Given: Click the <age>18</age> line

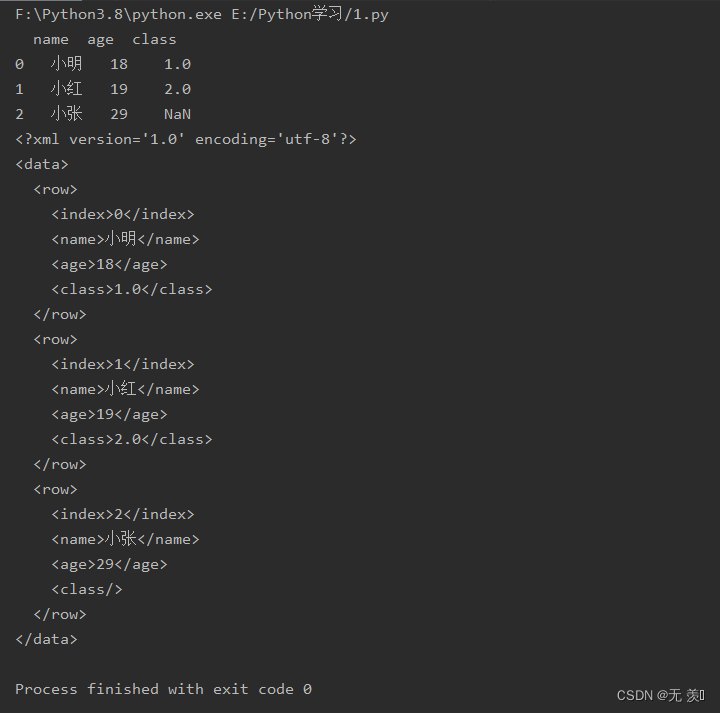Looking at the screenshot, I should (109, 264).
